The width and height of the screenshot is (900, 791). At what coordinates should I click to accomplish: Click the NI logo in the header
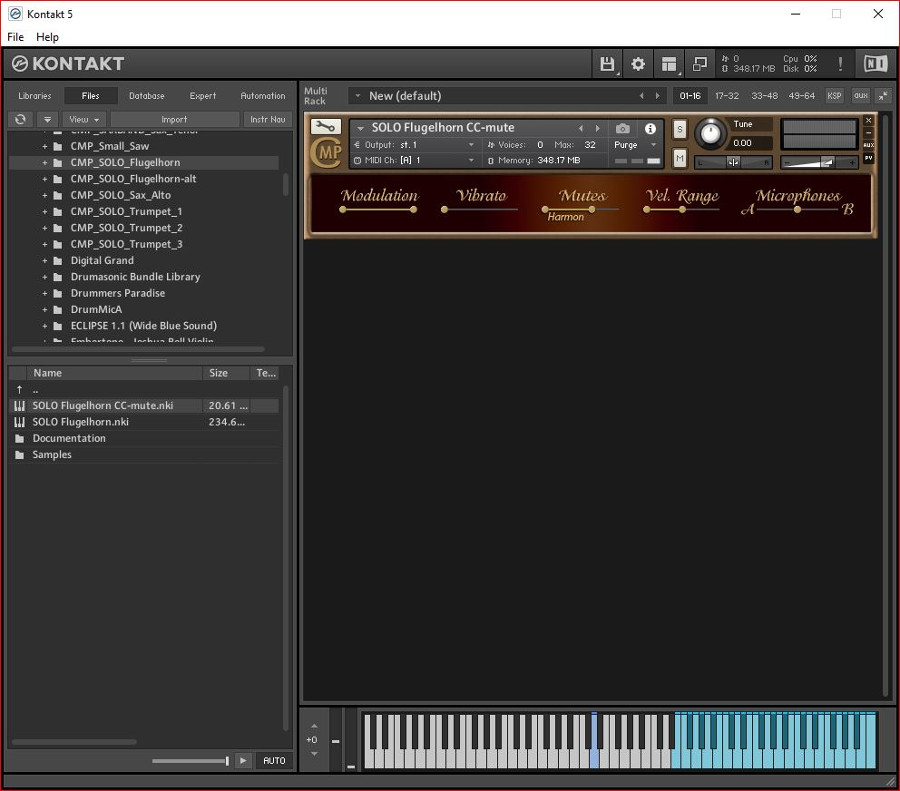pos(875,64)
